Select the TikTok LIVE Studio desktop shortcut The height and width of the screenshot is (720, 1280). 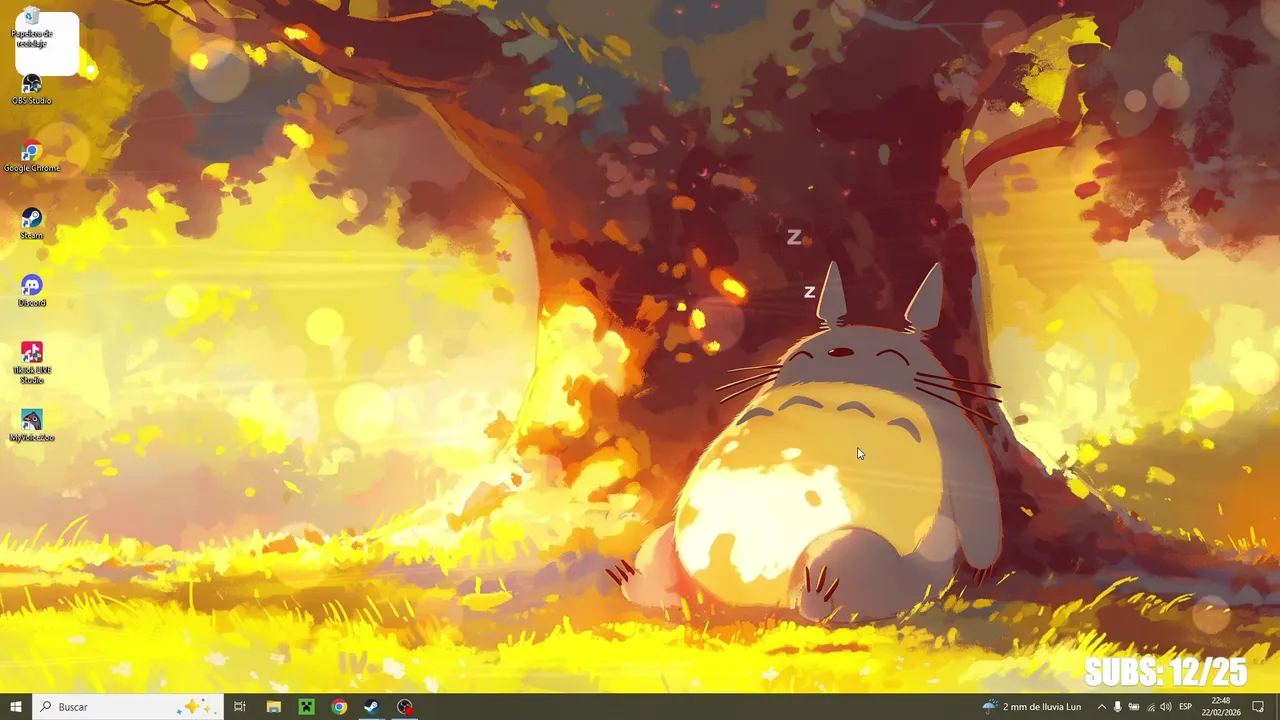(32, 362)
